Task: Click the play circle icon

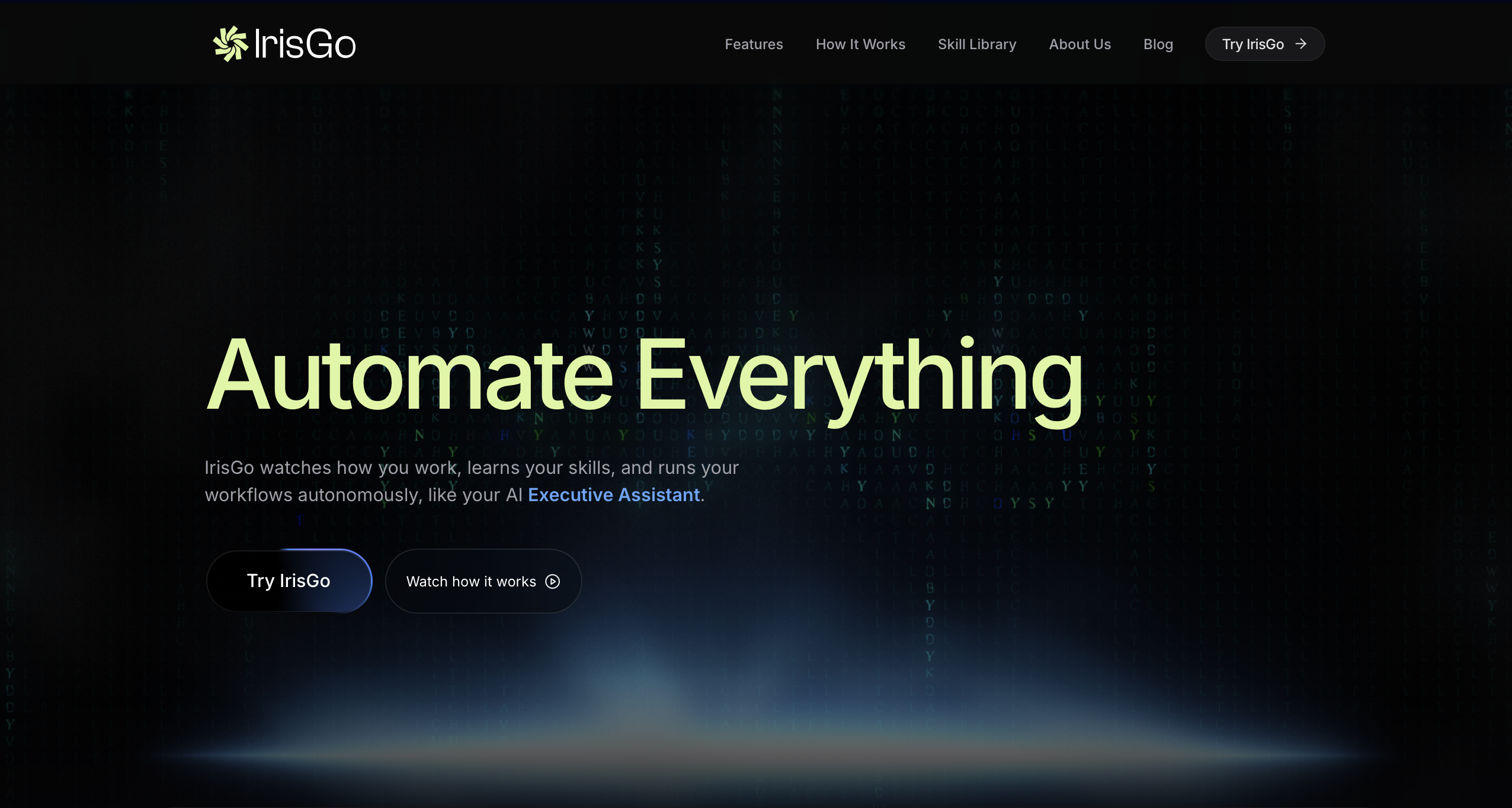Action: point(552,582)
